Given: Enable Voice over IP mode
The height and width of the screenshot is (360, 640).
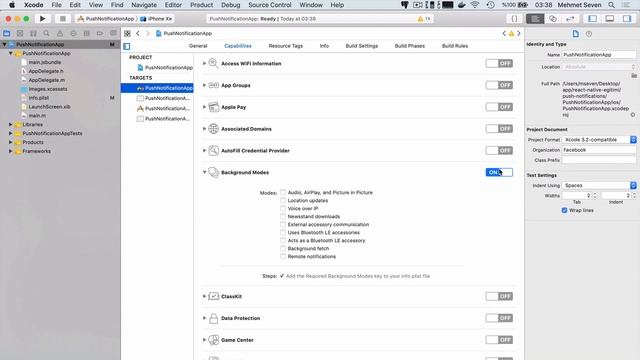Looking at the screenshot, I should tap(283, 208).
